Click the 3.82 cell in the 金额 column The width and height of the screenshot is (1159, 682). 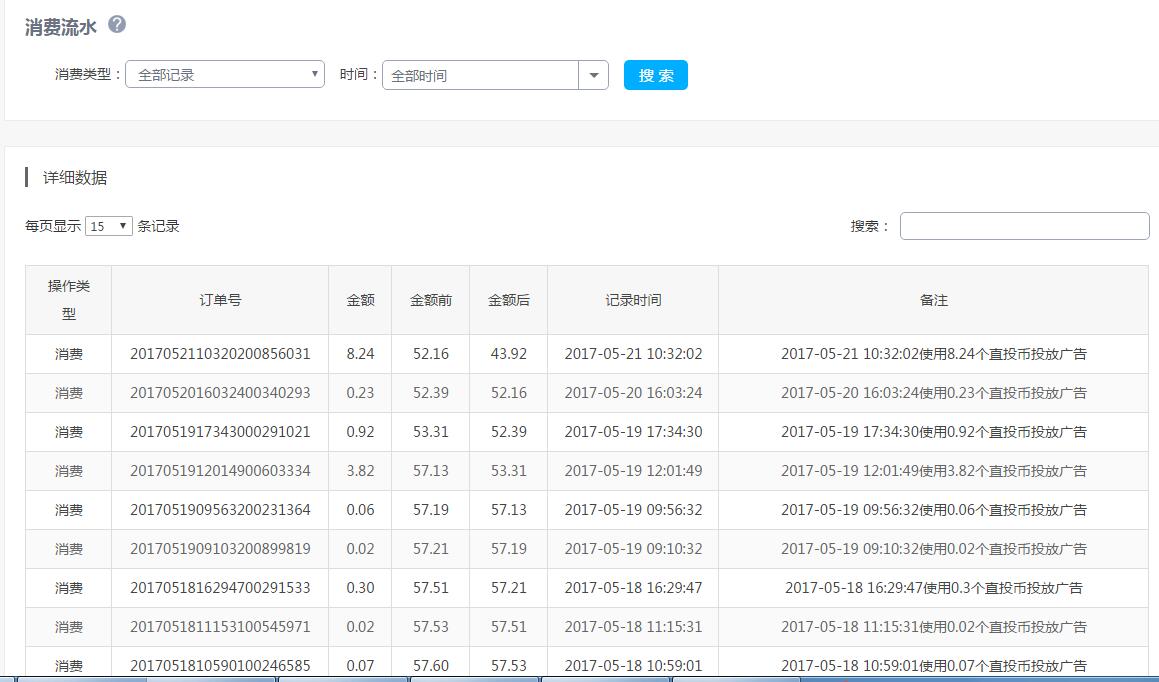[361, 471]
